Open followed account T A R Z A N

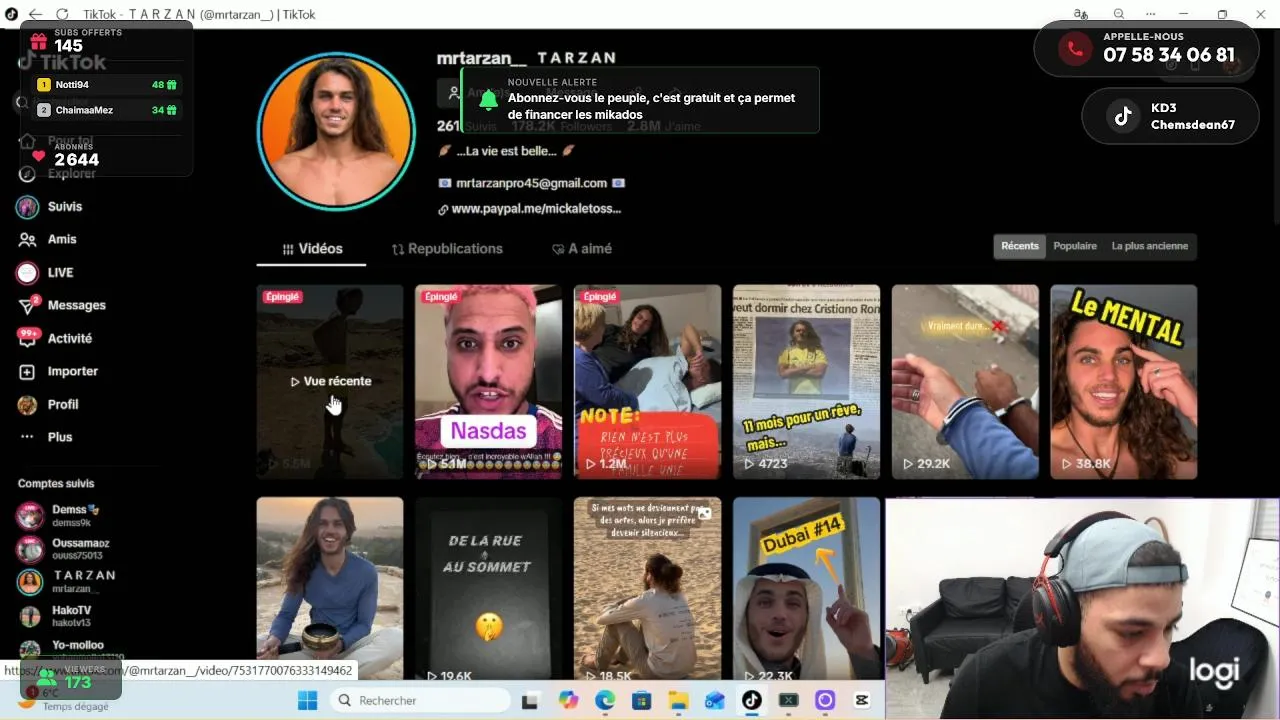point(65,582)
